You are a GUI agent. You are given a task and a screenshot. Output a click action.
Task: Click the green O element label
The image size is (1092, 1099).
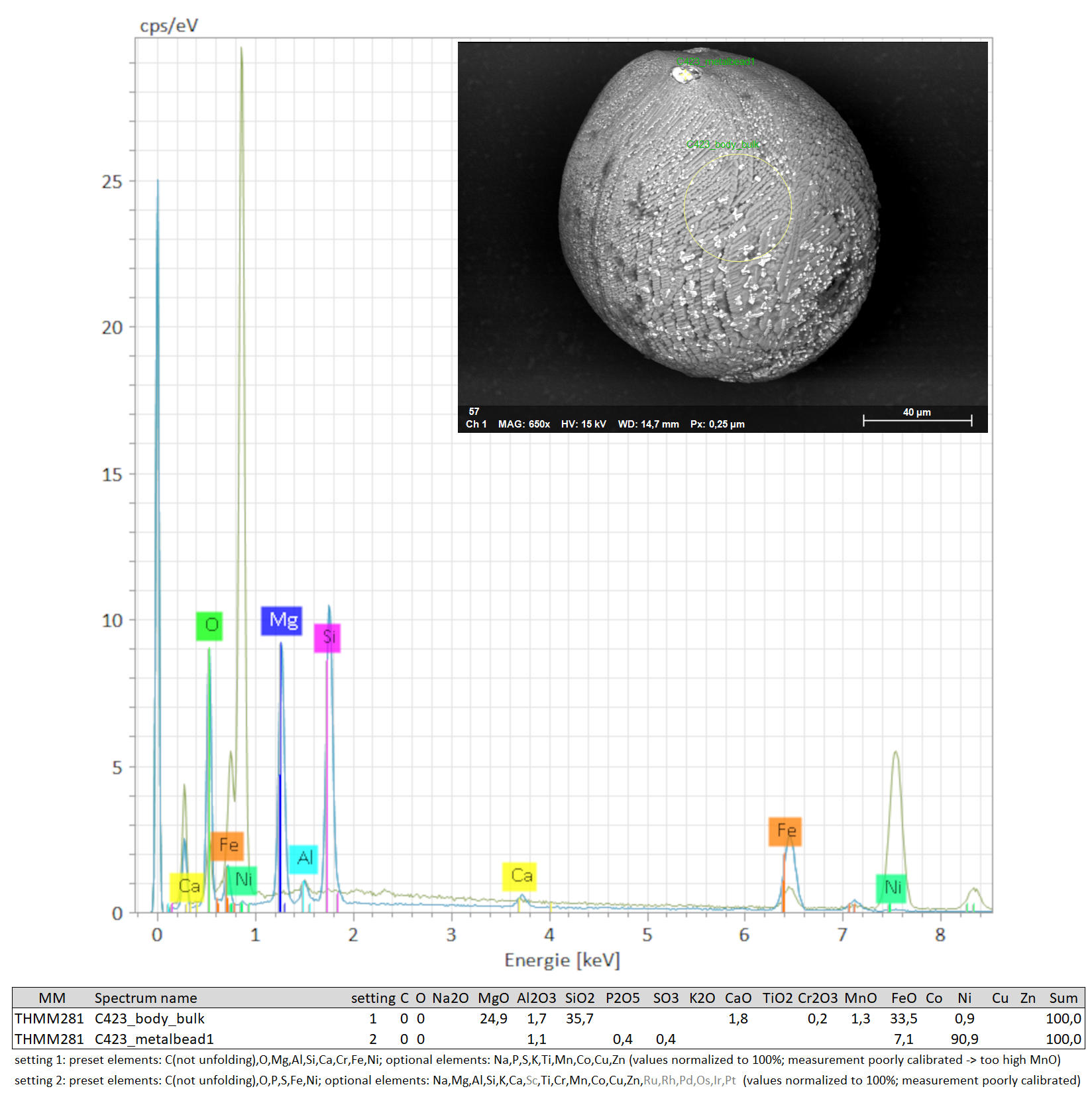click(x=209, y=626)
